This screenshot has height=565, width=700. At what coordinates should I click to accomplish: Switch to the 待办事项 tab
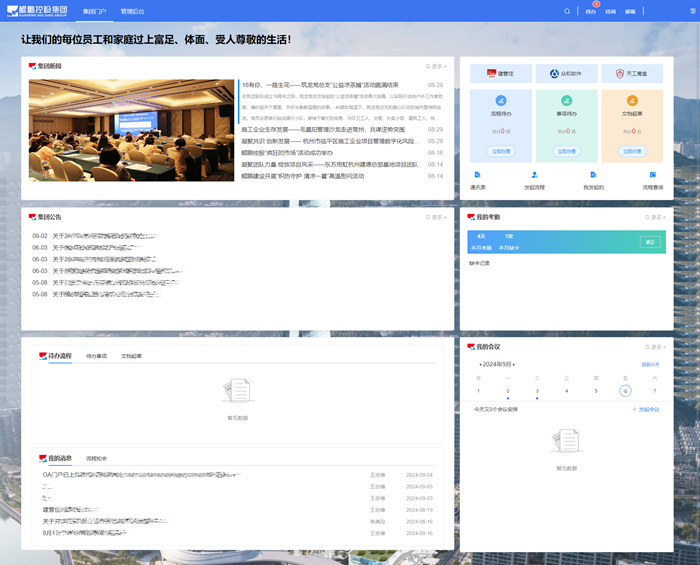[x=97, y=356]
